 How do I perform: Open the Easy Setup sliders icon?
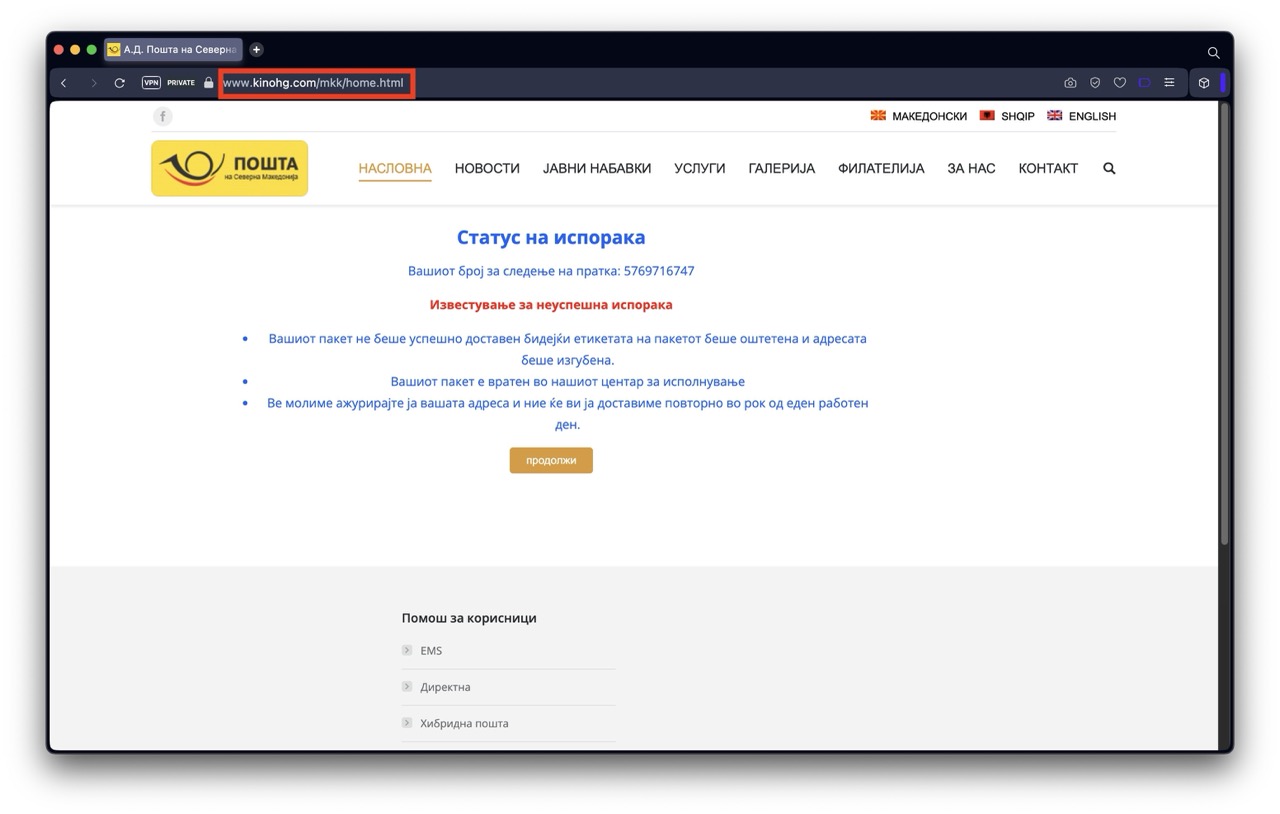coord(1169,83)
